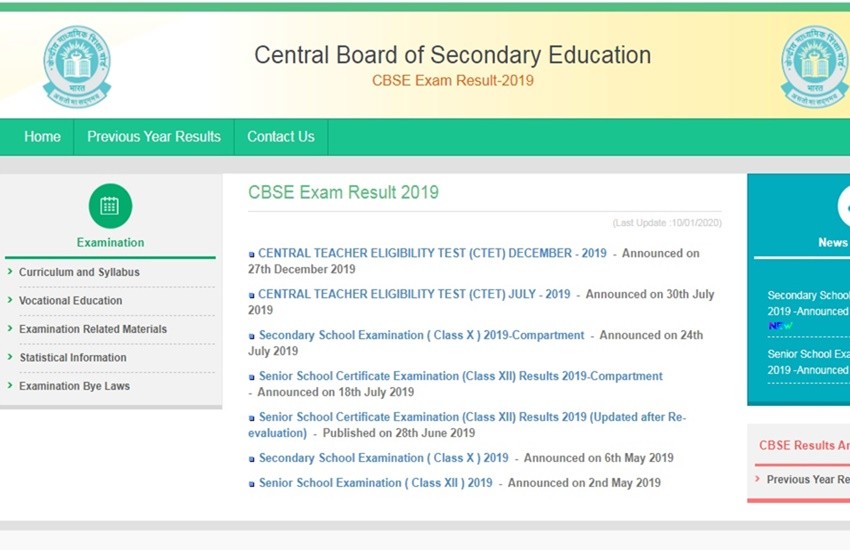
Task: Open Class X 2019-Compartment result link
Action: click(421, 336)
